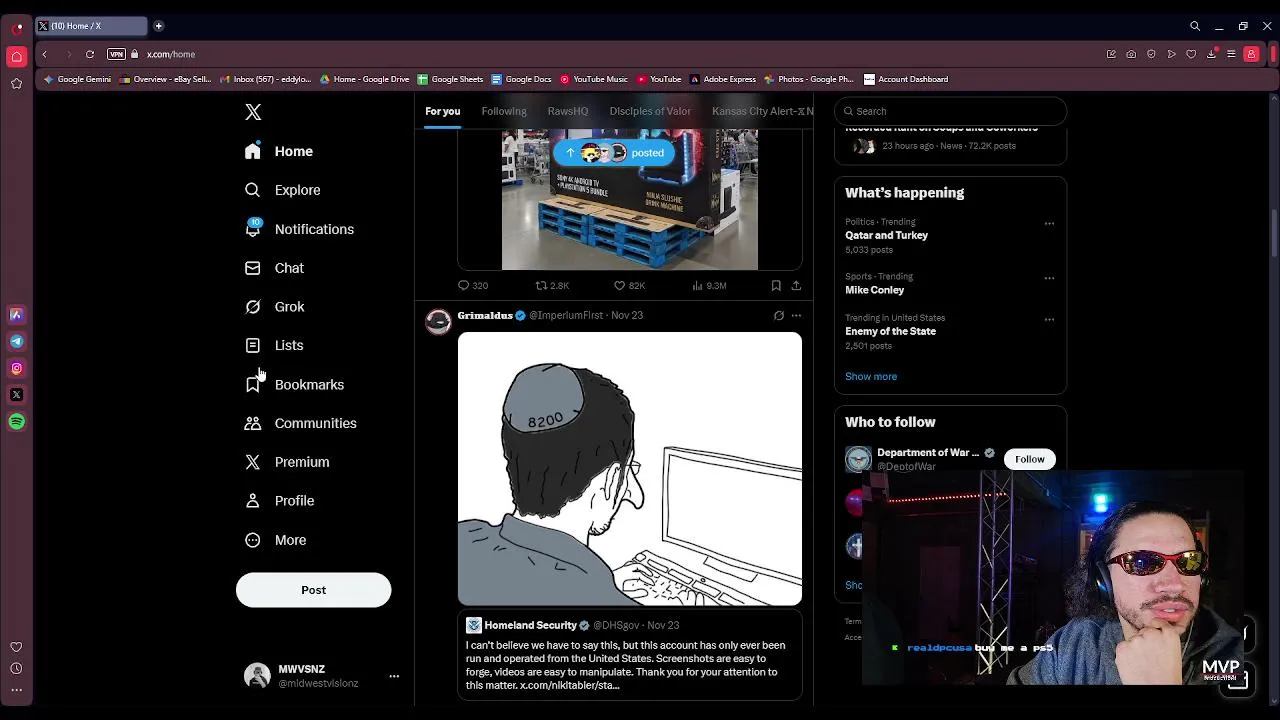Screen dimensions: 1280x720
Task: Open options for Enemy of the State trend
Action: (x=1049, y=319)
